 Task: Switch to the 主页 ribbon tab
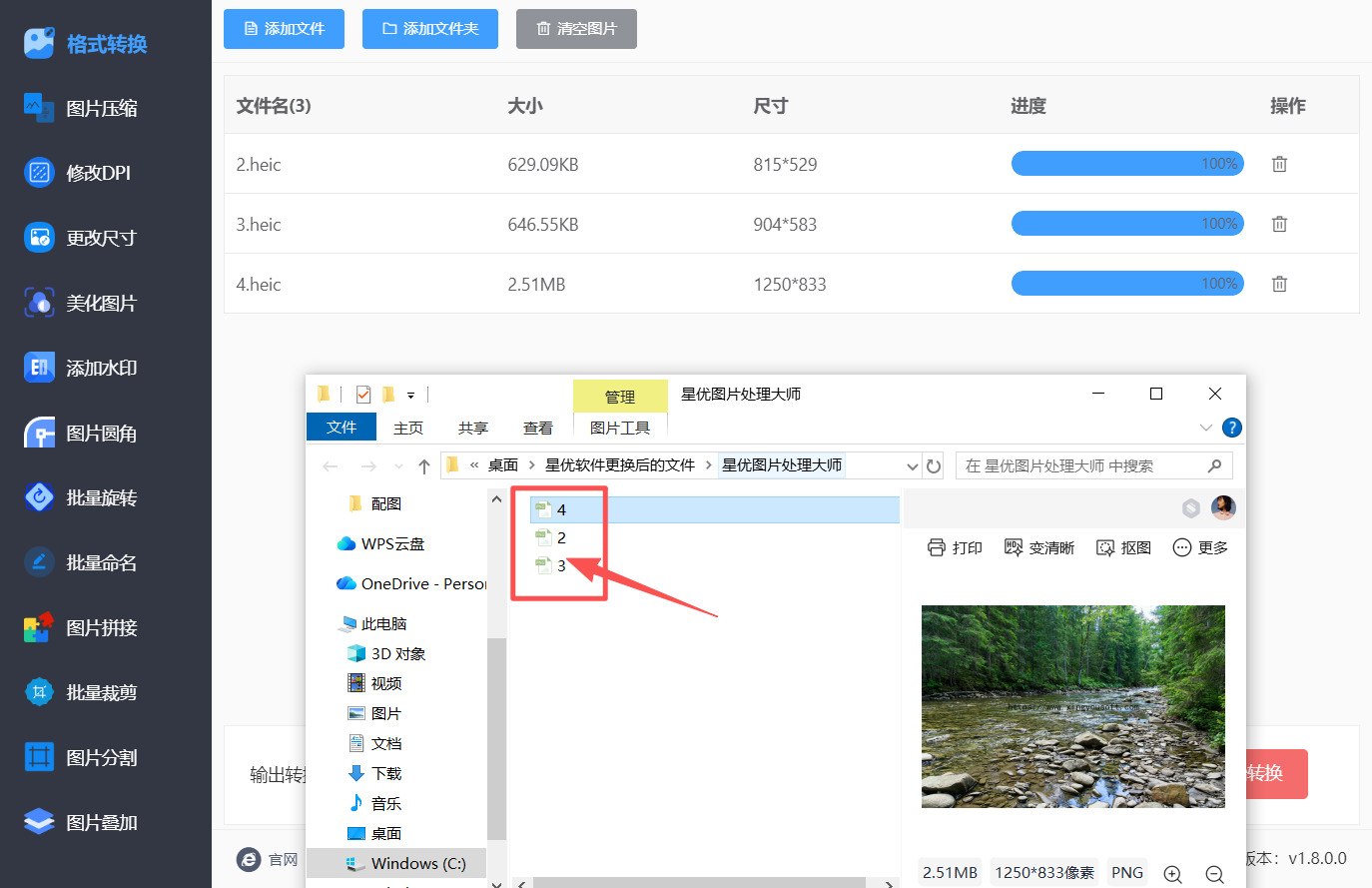tap(408, 428)
